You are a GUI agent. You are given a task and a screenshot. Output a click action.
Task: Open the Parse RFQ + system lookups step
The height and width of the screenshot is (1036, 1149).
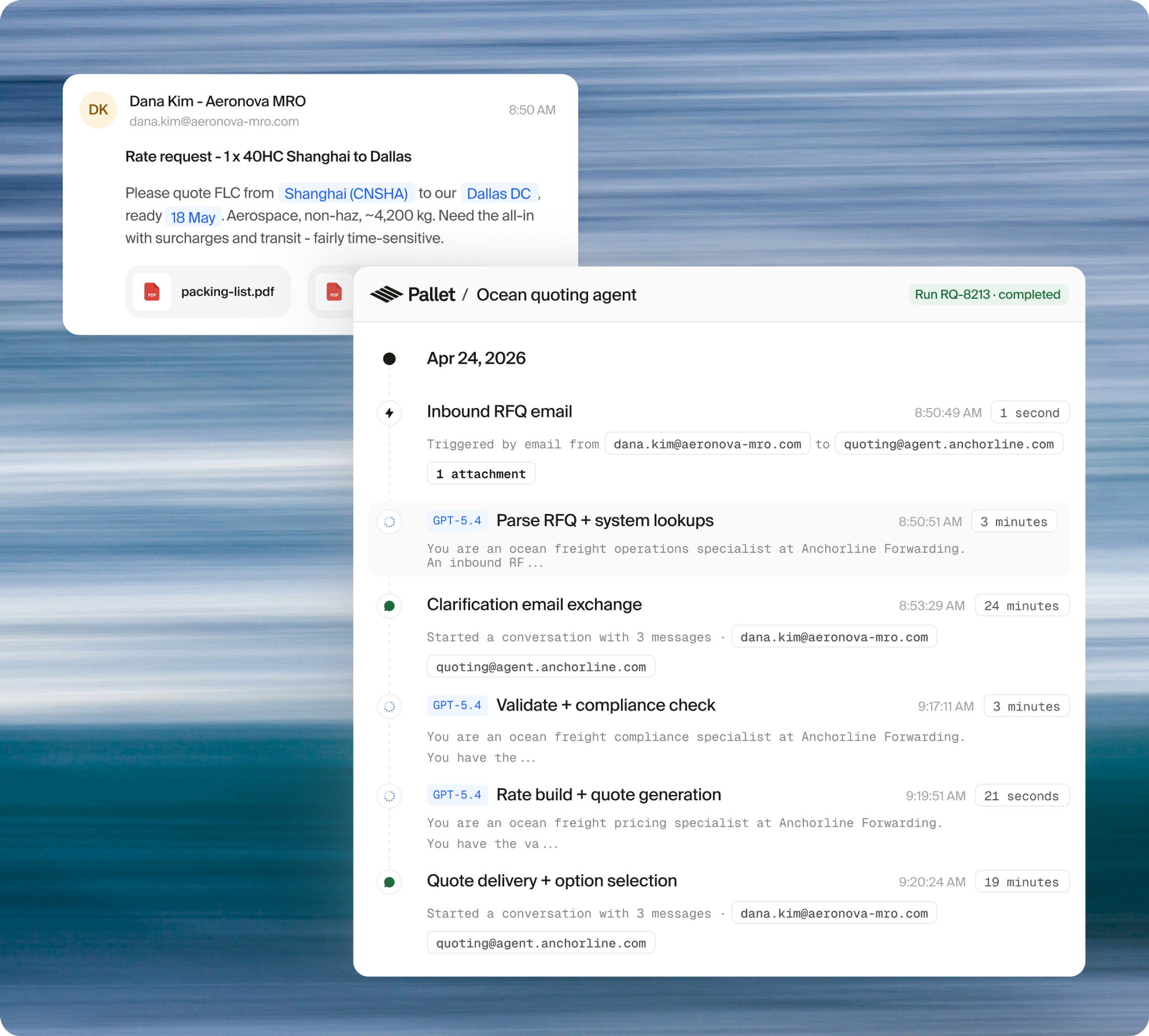coord(605,521)
